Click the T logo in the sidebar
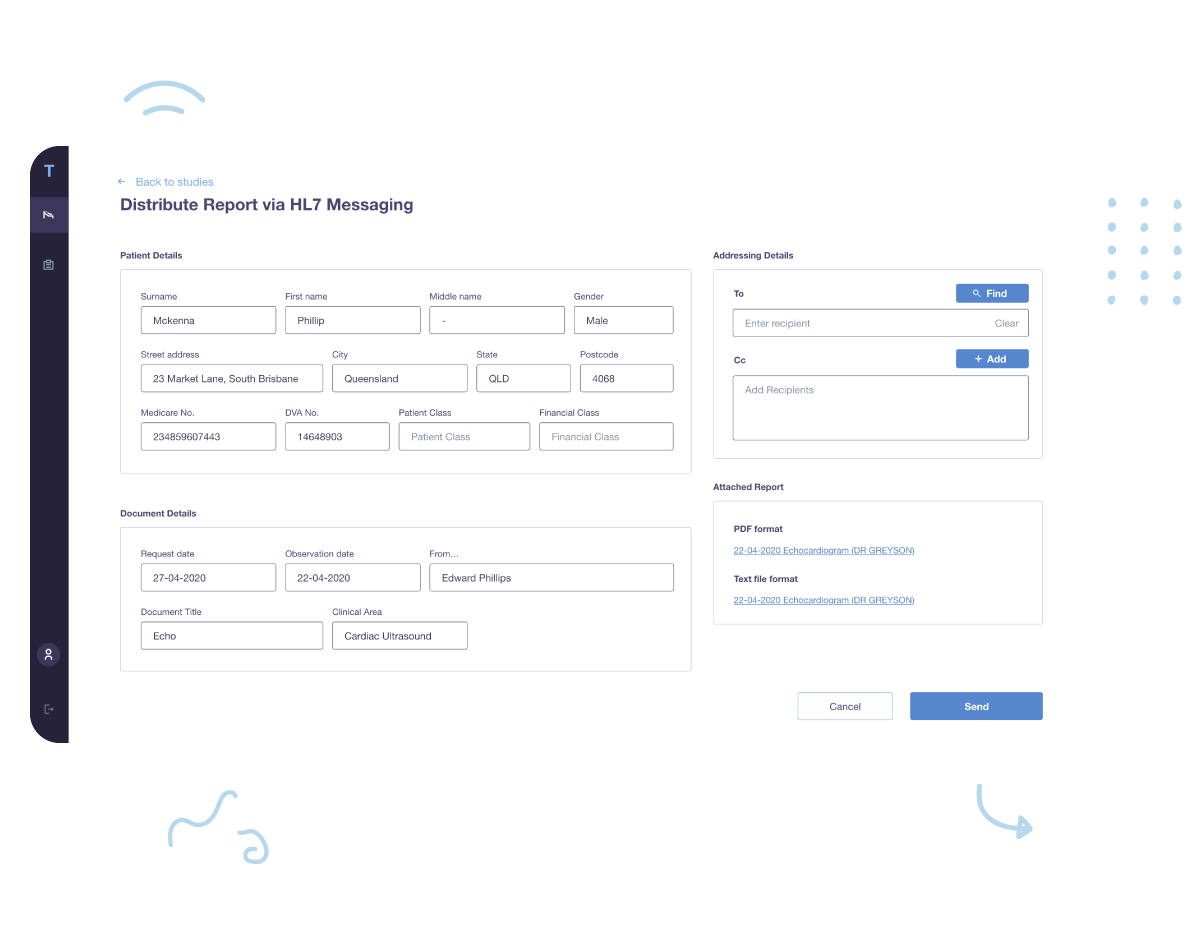The height and width of the screenshot is (952, 1200). (x=49, y=171)
